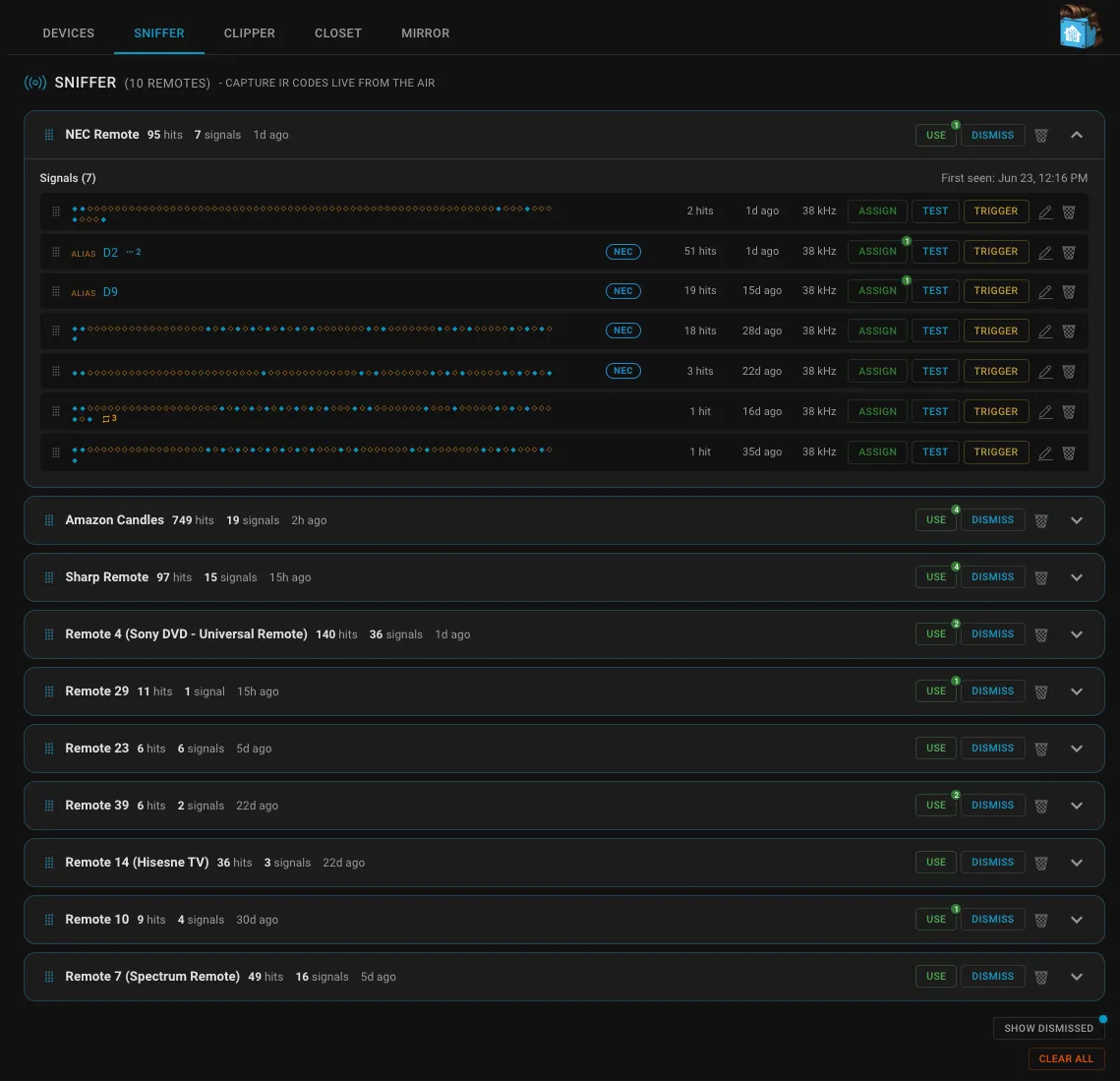Select the Sniffer tab
The image size is (1120, 1081).
(159, 33)
